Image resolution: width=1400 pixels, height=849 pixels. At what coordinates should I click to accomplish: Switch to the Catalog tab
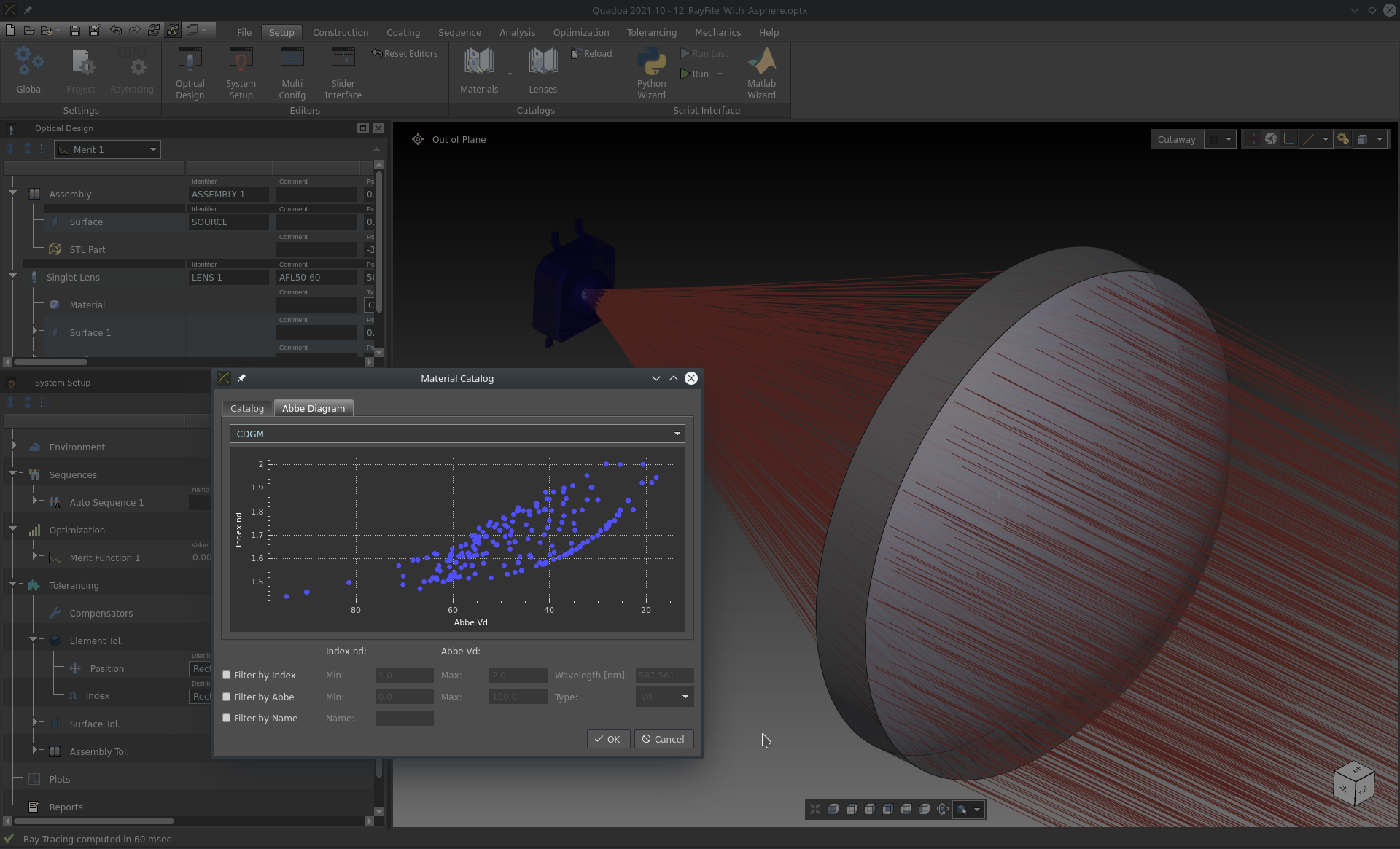pos(247,408)
